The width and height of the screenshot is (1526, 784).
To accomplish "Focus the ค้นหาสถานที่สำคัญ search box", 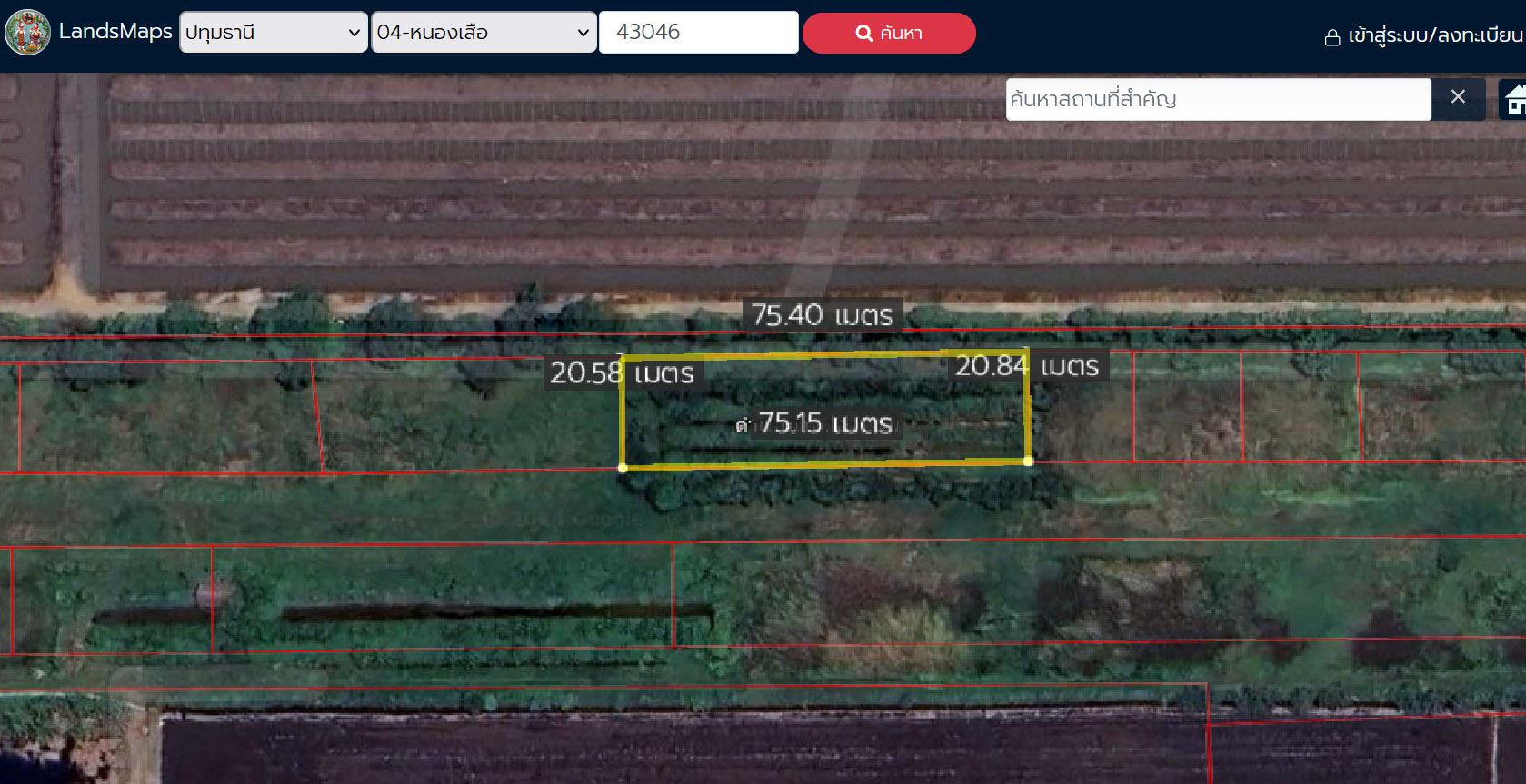I will coord(1217,99).
